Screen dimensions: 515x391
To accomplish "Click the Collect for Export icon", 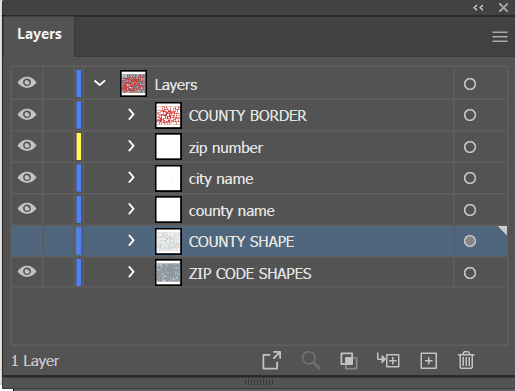I will [x=272, y=360].
